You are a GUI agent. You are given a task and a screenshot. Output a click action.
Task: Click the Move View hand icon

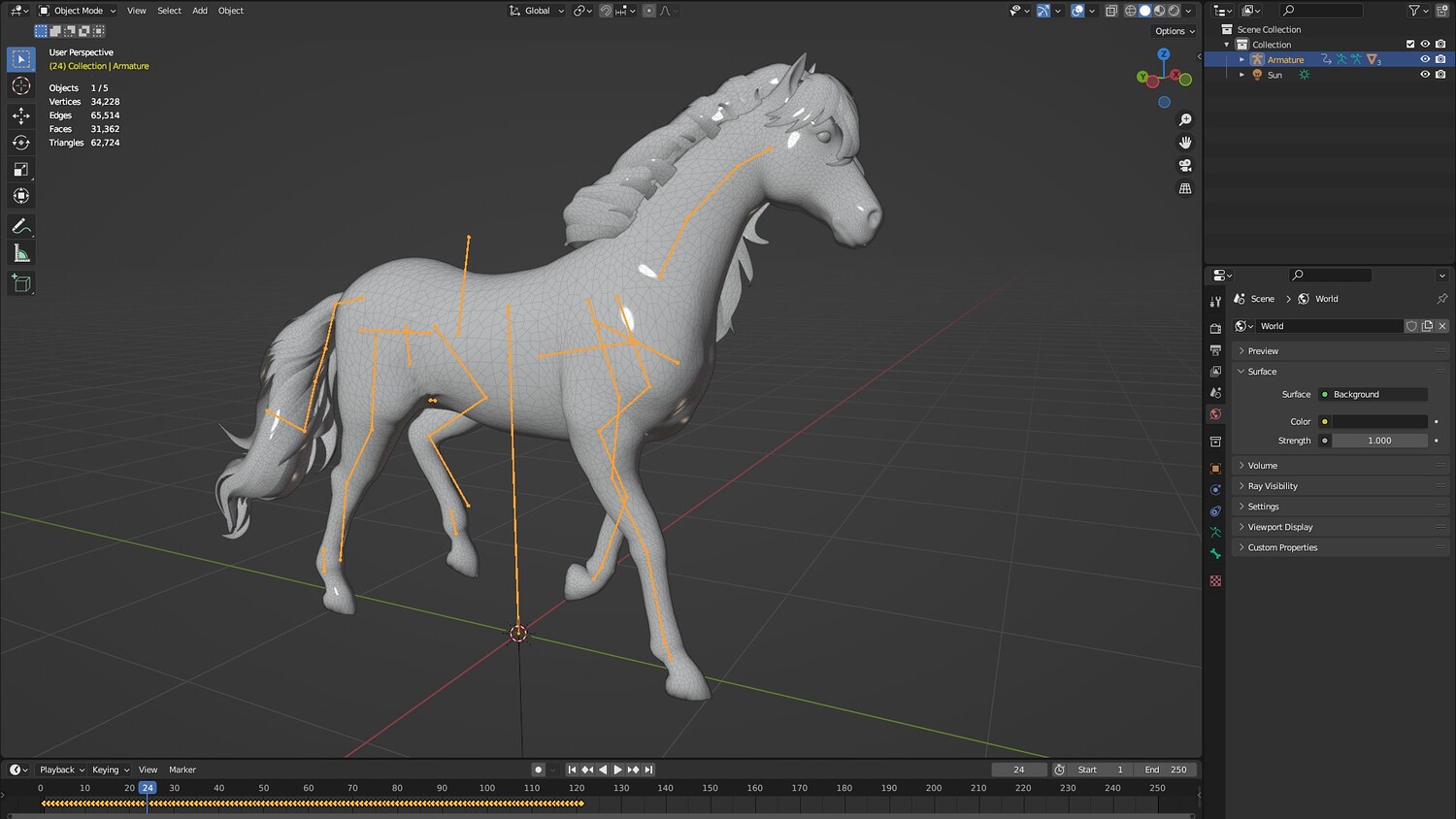coord(1185,143)
